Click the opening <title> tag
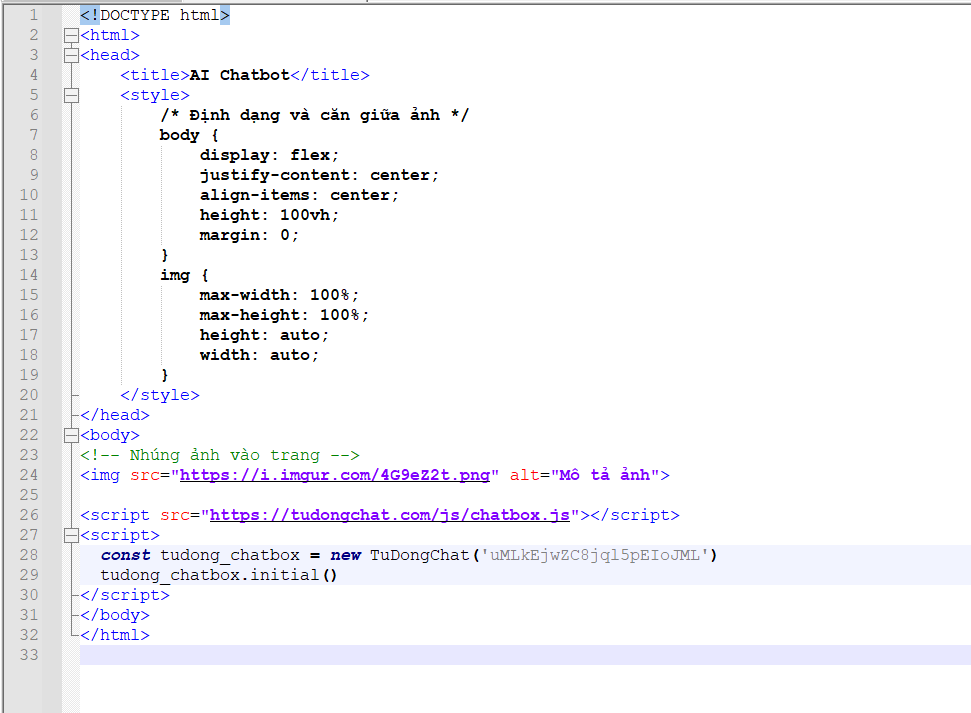Image resolution: width=971 pixels, height=713 pixels. click(155, 75)
